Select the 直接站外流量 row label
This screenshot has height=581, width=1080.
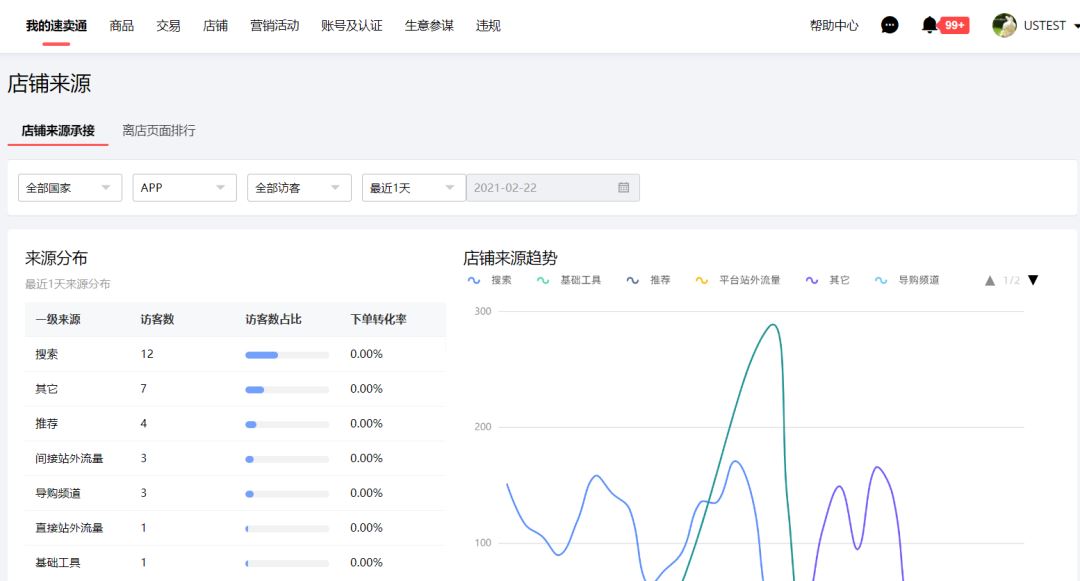click(x=69, y=527)
